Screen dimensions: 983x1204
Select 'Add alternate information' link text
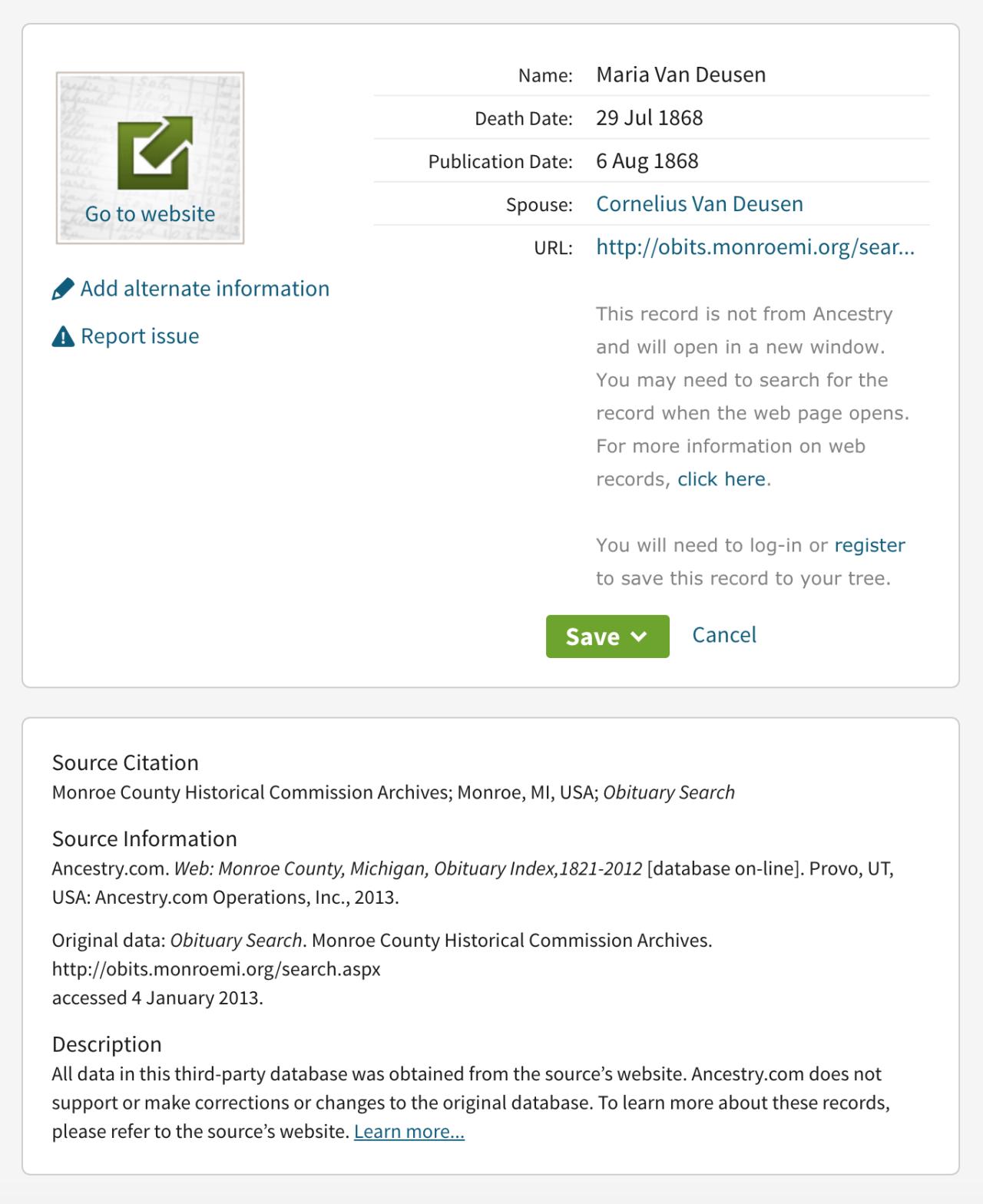(205, 289)
